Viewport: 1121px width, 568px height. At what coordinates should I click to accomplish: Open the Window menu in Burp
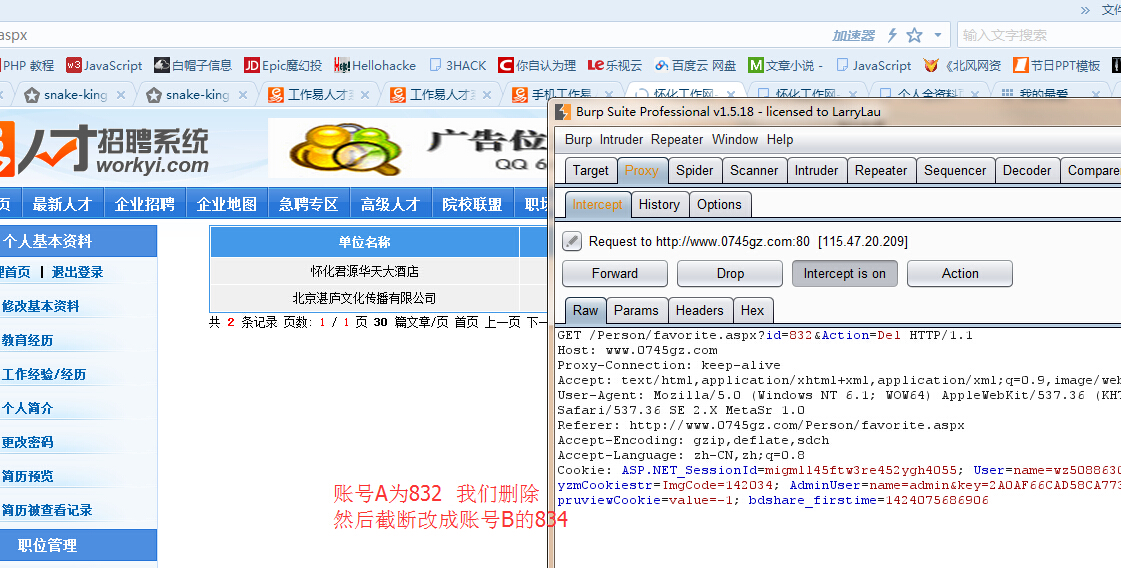tap(734, 139)
